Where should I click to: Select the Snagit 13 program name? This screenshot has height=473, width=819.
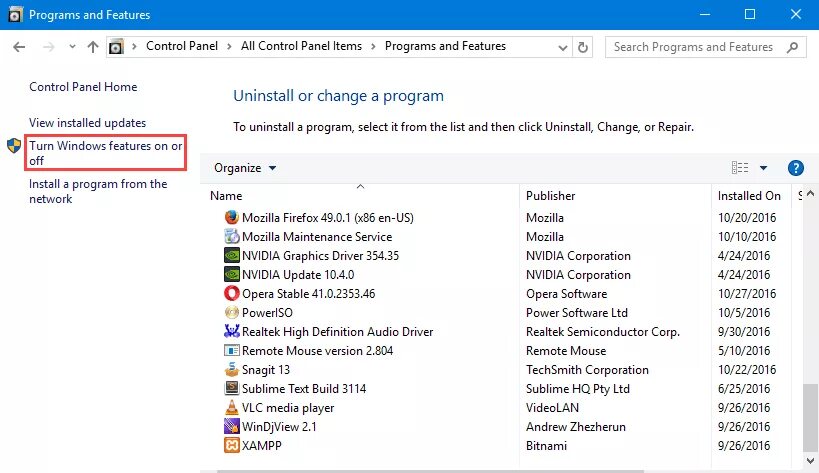[x=265, y=370]
